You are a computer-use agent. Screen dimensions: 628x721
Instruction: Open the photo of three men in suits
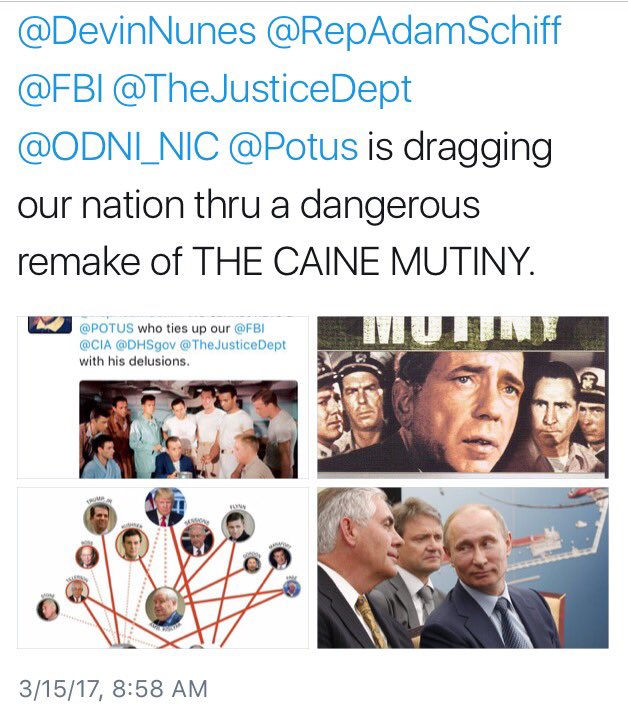[x=462, y=568]
